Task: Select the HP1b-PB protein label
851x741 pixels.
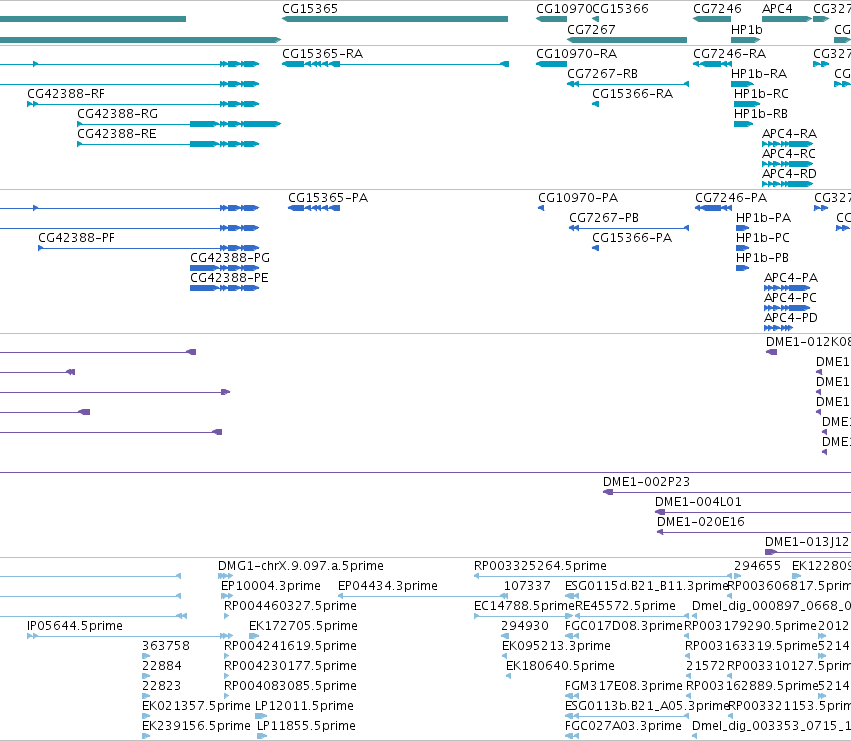Action: coord(762,258)
